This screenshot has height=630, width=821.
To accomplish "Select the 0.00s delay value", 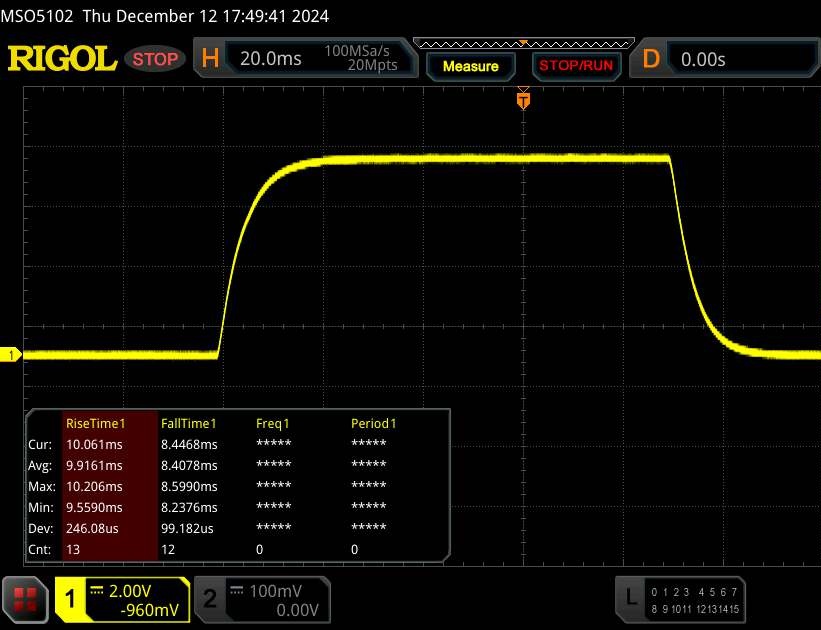I will pyautogui.click(x=703, y=59).
